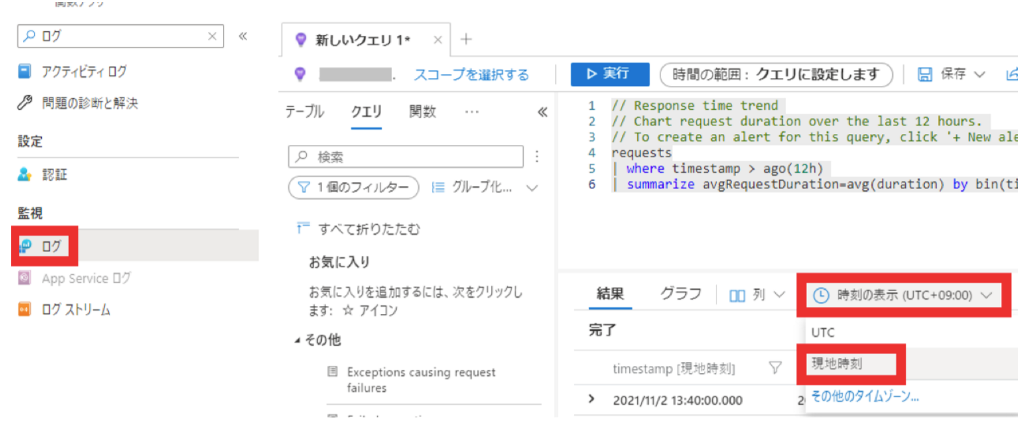Click 1 個のフィルター button
This screenshot has height=425, width=1035.
354,187
